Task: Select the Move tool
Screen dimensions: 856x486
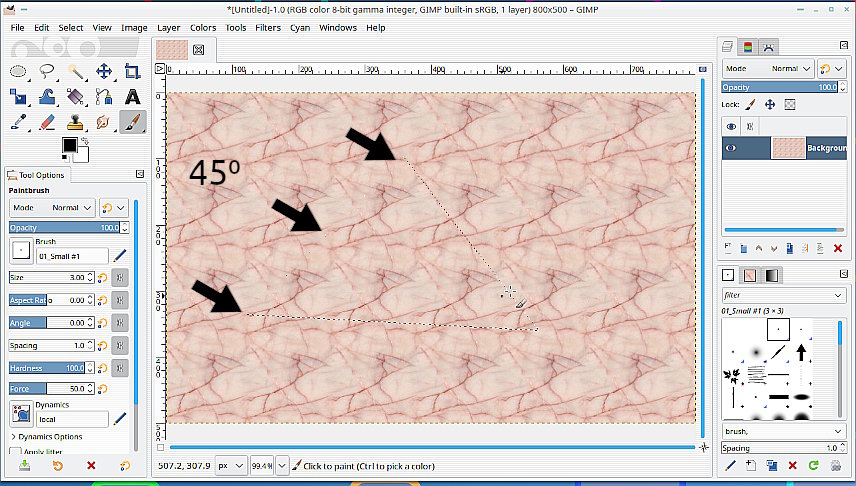Action: [104, 71]
